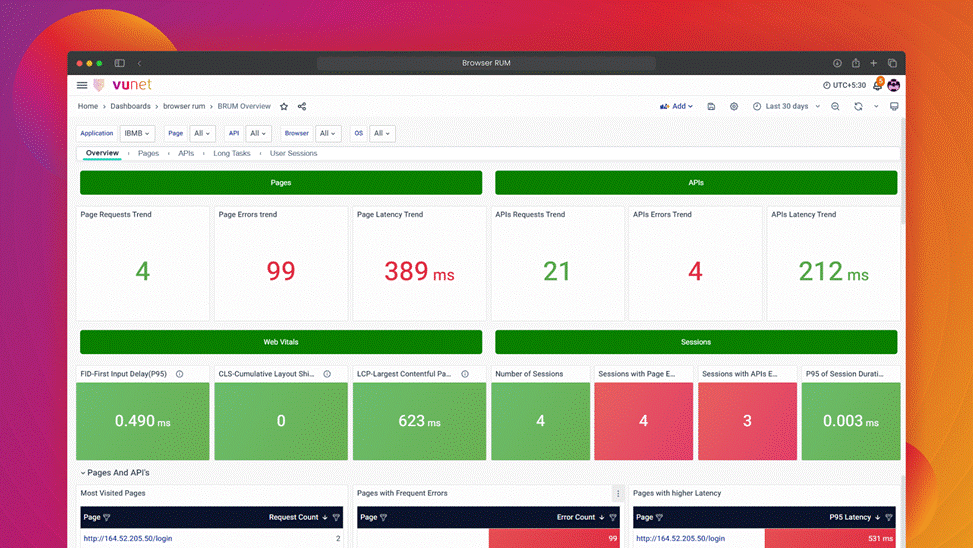Open dashboard settings gear icon
The image size is (973, 548).
point(734,106)
